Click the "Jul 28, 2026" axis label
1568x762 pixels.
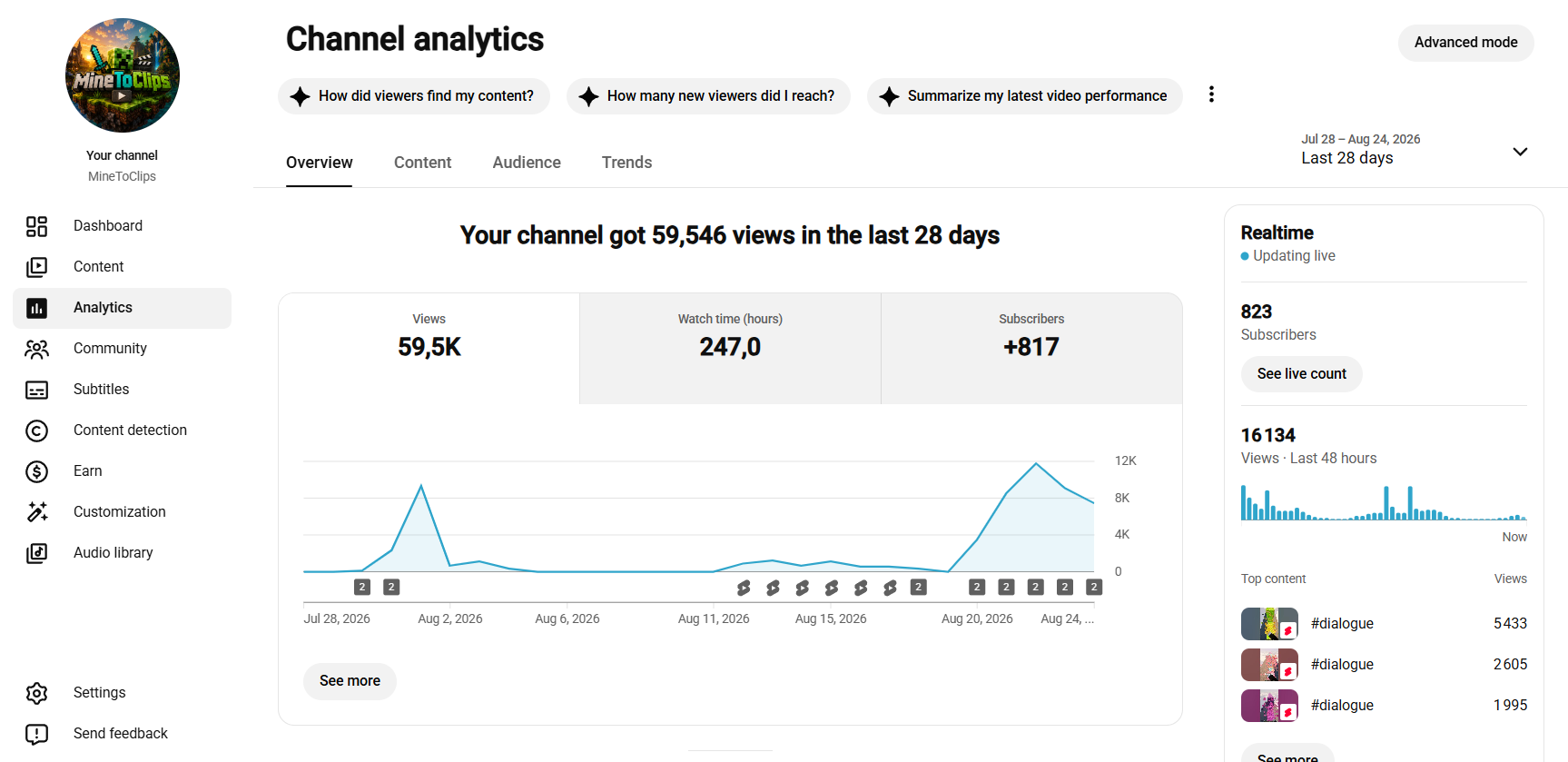pos(337,619)
